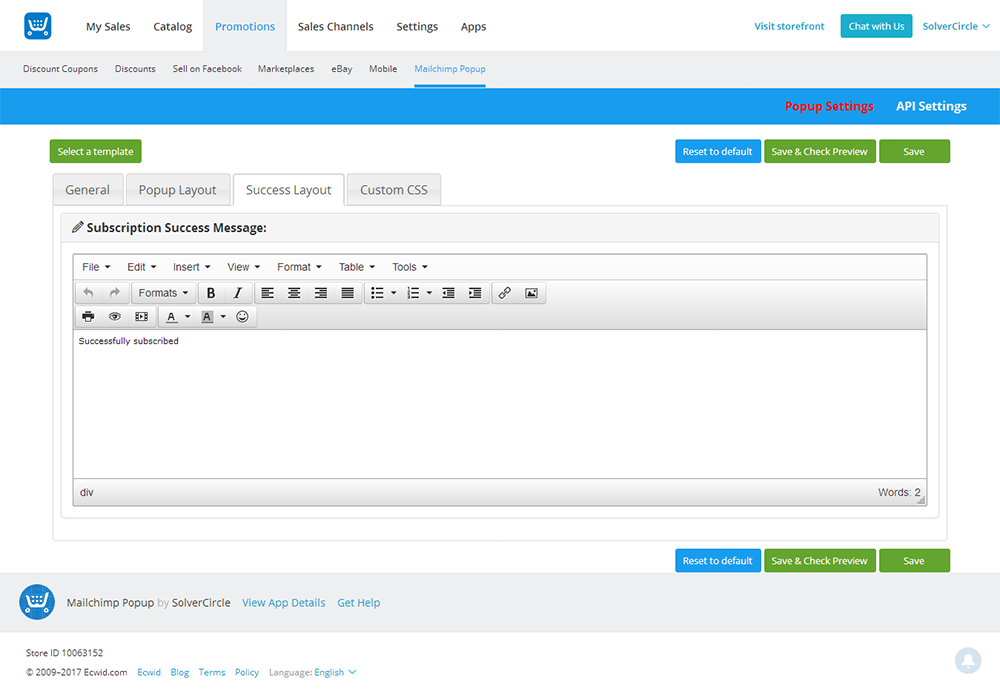The width and height of the screenshot is (1000, 691).
Task: Undo the last edit in the editor
Action: coord(89,293)
